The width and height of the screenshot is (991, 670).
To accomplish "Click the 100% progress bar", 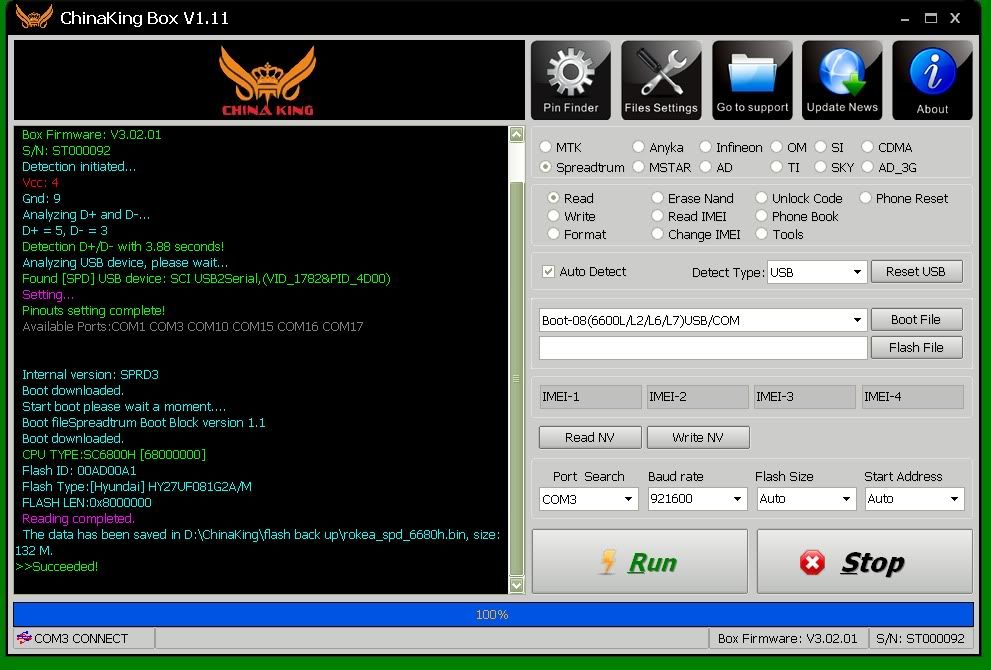I will [x=493, y=614].
